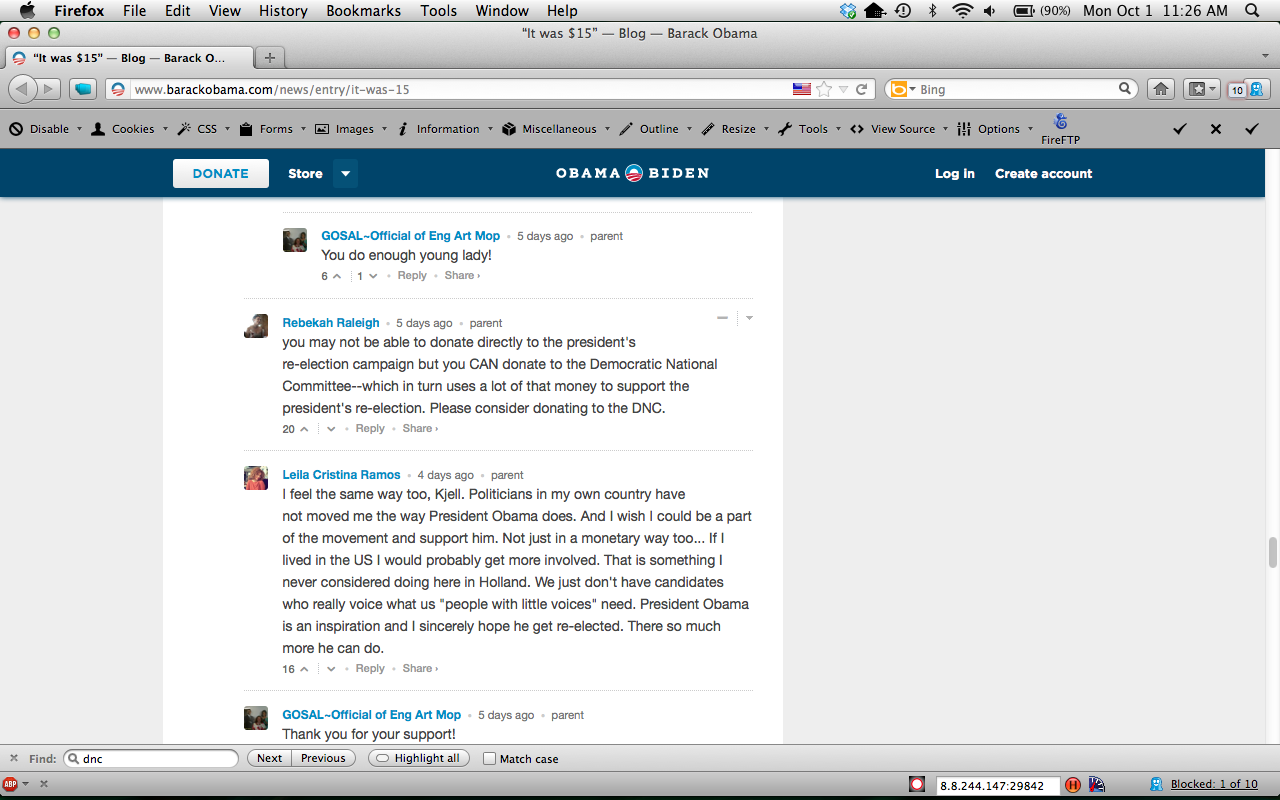Click Next in the find bar

click(269, 758)
